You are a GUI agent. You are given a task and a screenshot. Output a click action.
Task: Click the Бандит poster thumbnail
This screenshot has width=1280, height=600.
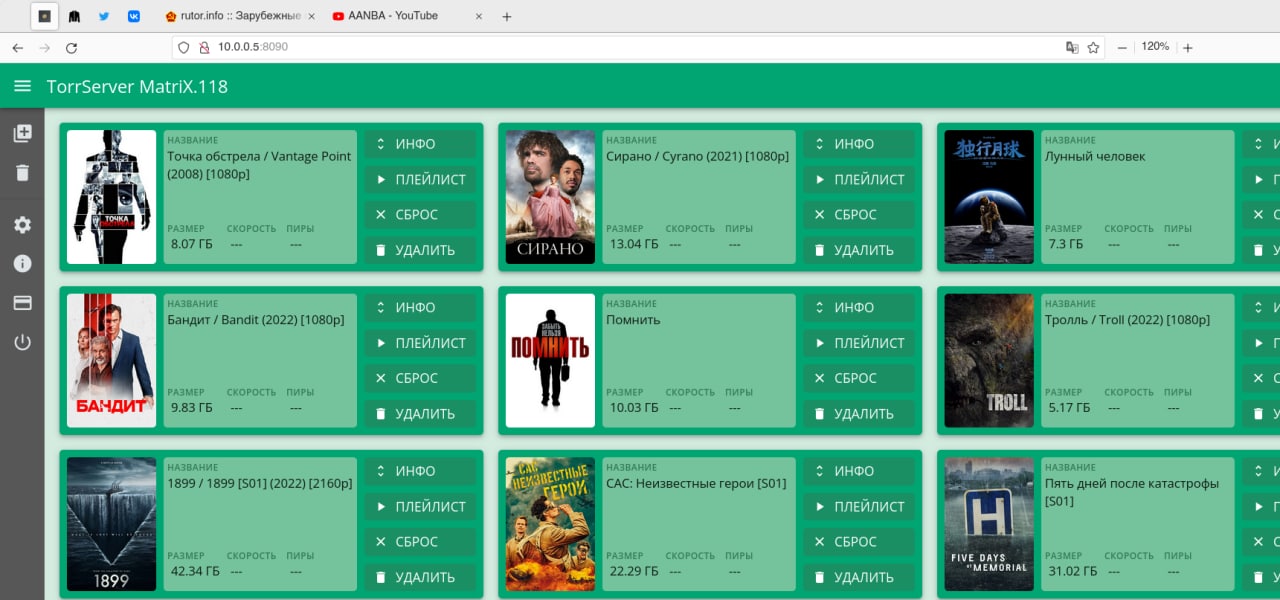tap(111, 360)
